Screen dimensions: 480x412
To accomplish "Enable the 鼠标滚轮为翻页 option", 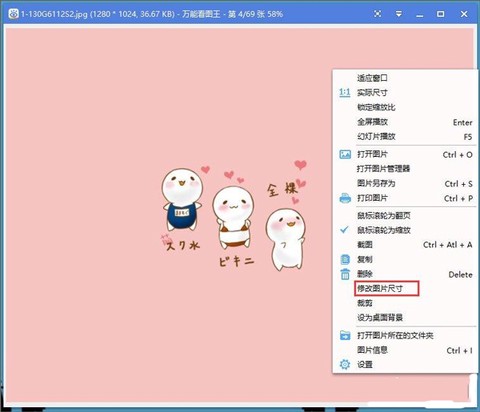I will point(405,215).
